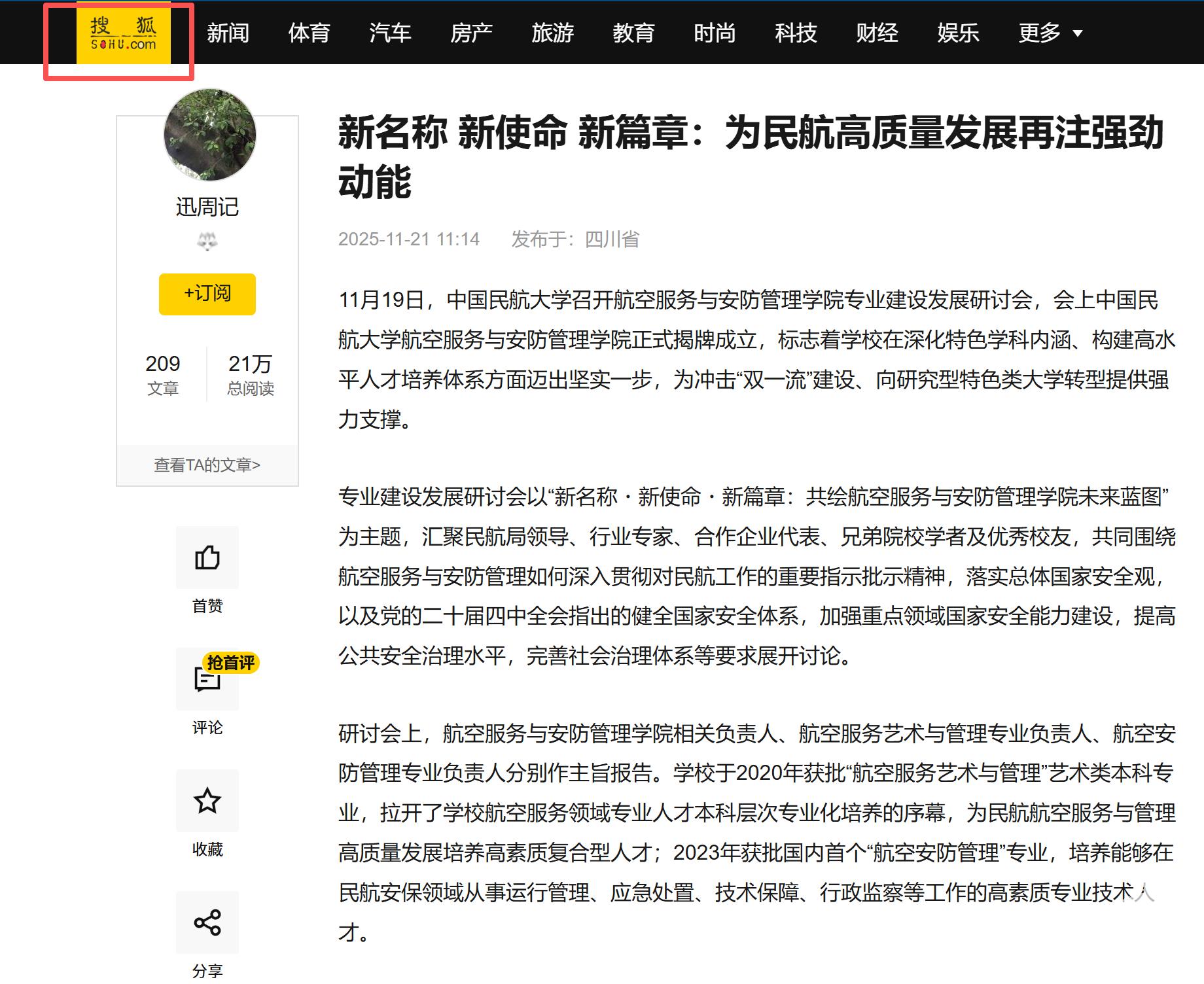Open the 新闻 navigation tab
This screenshot has width=1204, height=984.
coord(228,33)
